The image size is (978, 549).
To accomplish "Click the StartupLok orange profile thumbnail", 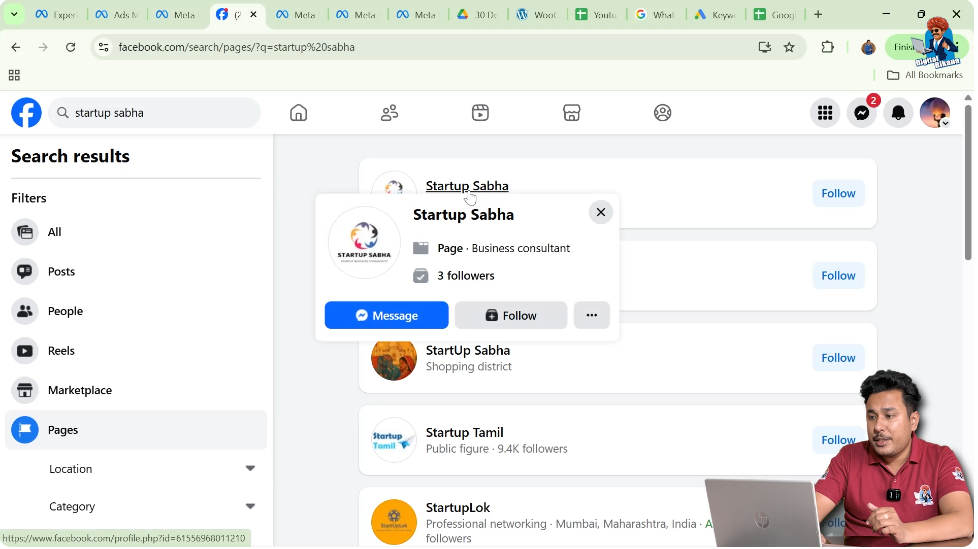I will pos(394,522).
